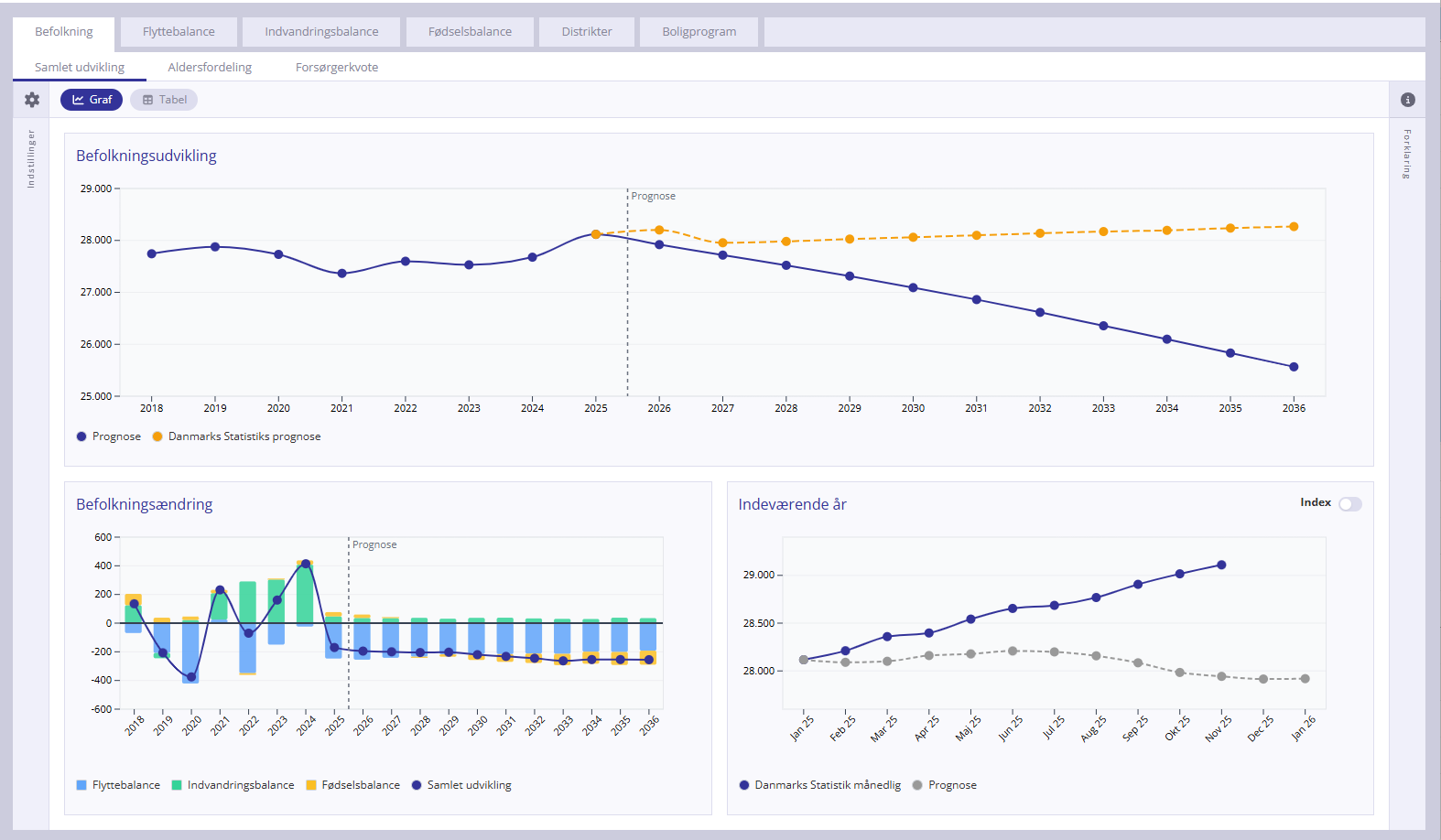
Task: Click the info icon at top right
Action: [x=1408, y=100]
